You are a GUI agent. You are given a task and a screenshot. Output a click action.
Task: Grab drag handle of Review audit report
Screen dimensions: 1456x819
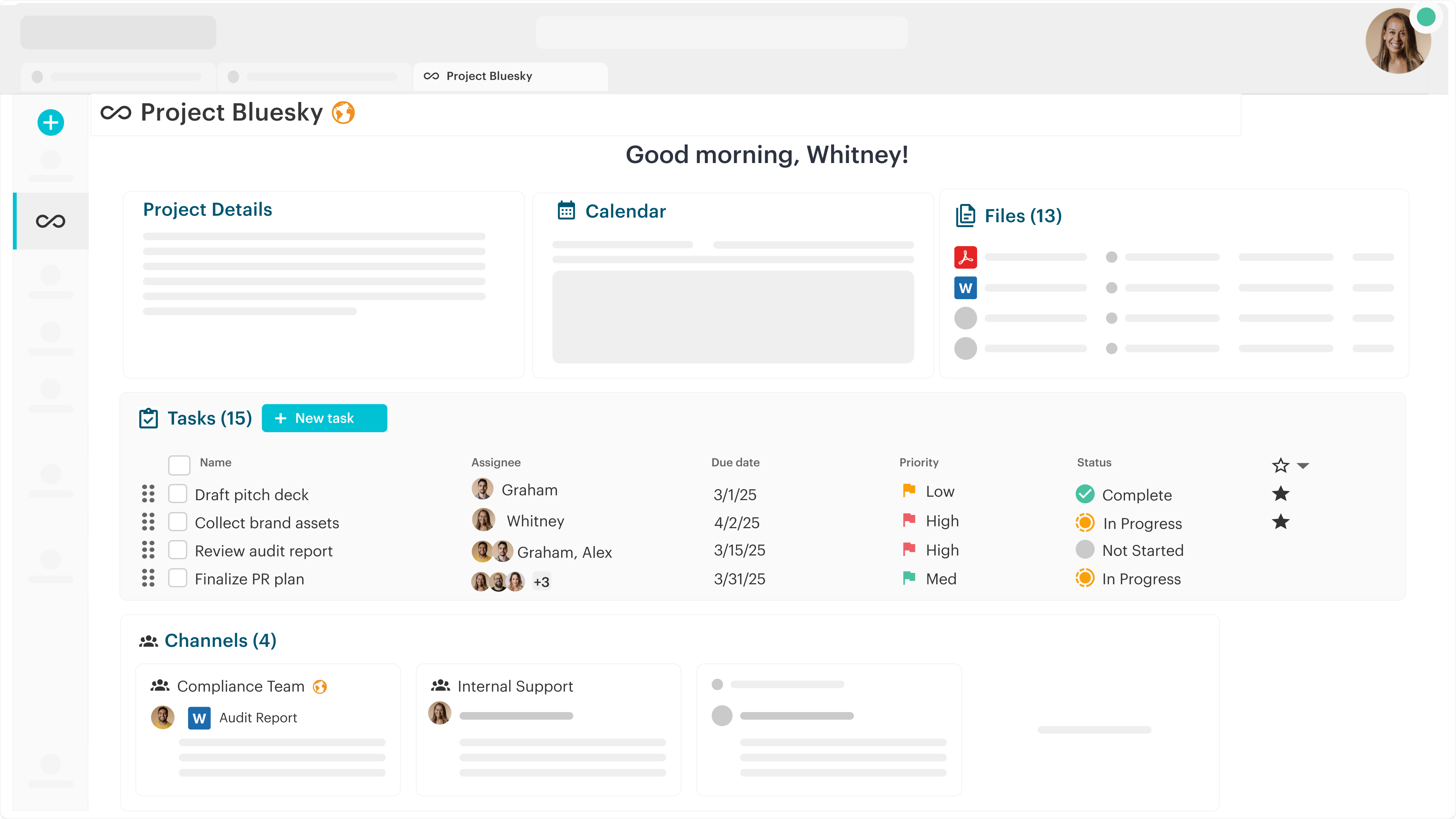tap(148, 550)
